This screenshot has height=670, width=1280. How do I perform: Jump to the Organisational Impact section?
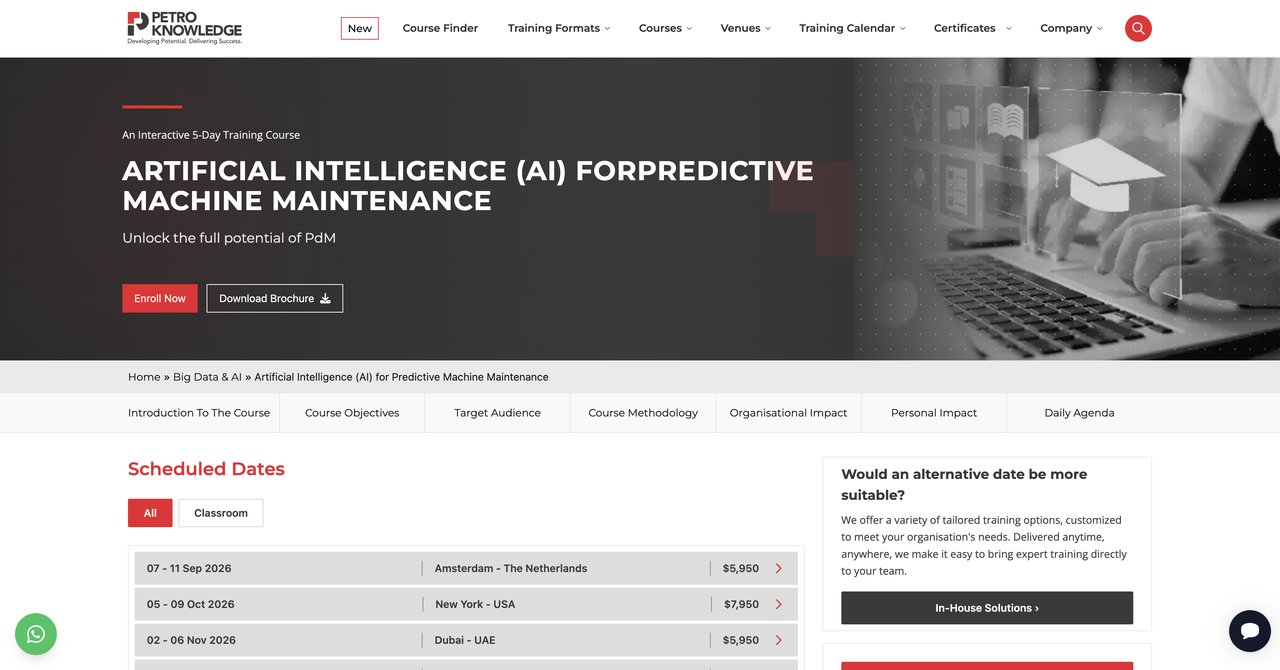(x=788, y=413)
